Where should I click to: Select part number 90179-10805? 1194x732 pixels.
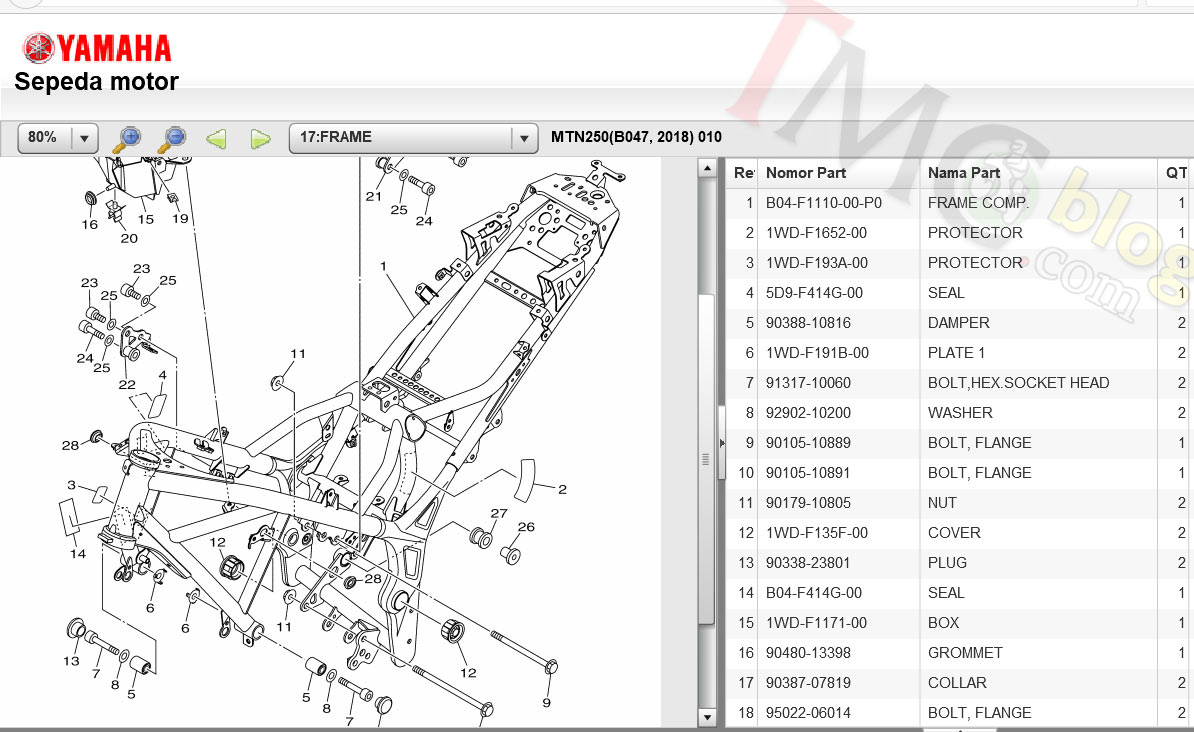click(x=808, y=503)
